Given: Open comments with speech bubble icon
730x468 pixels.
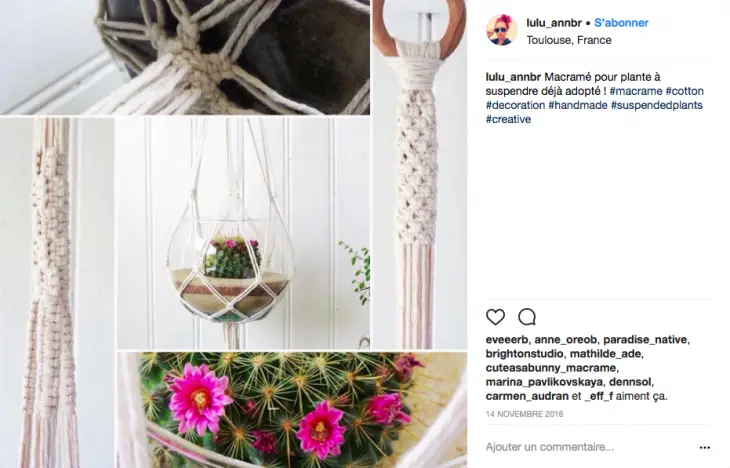Looking at the screenshot, I should click(527, 317).
